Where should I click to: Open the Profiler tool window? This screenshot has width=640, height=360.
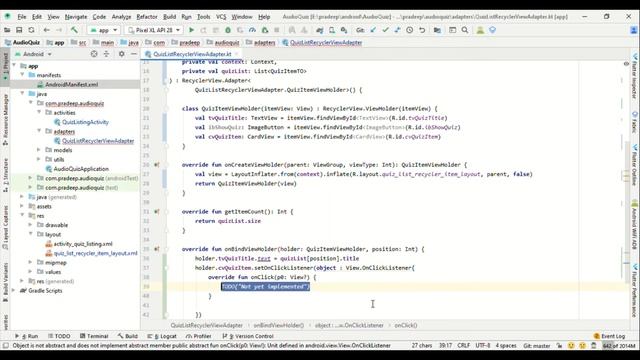(x=199, y=336)
